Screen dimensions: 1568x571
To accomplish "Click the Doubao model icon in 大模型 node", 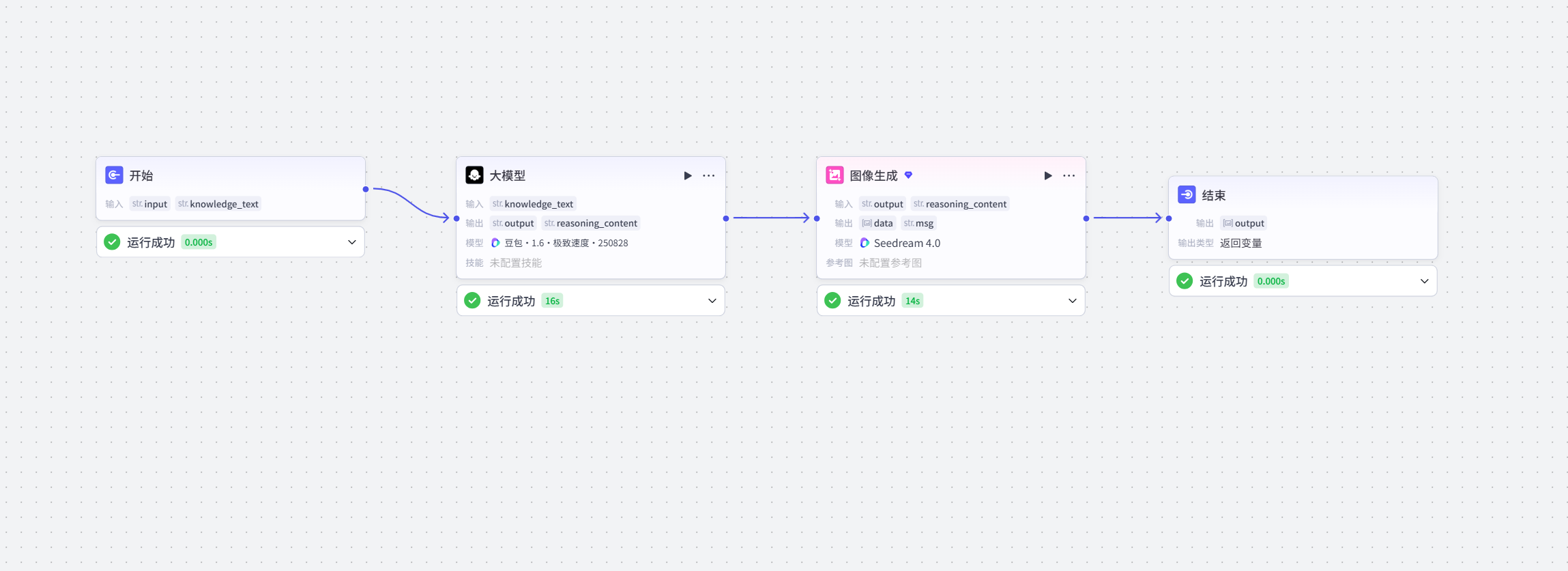I will click(x=496, y=243).
